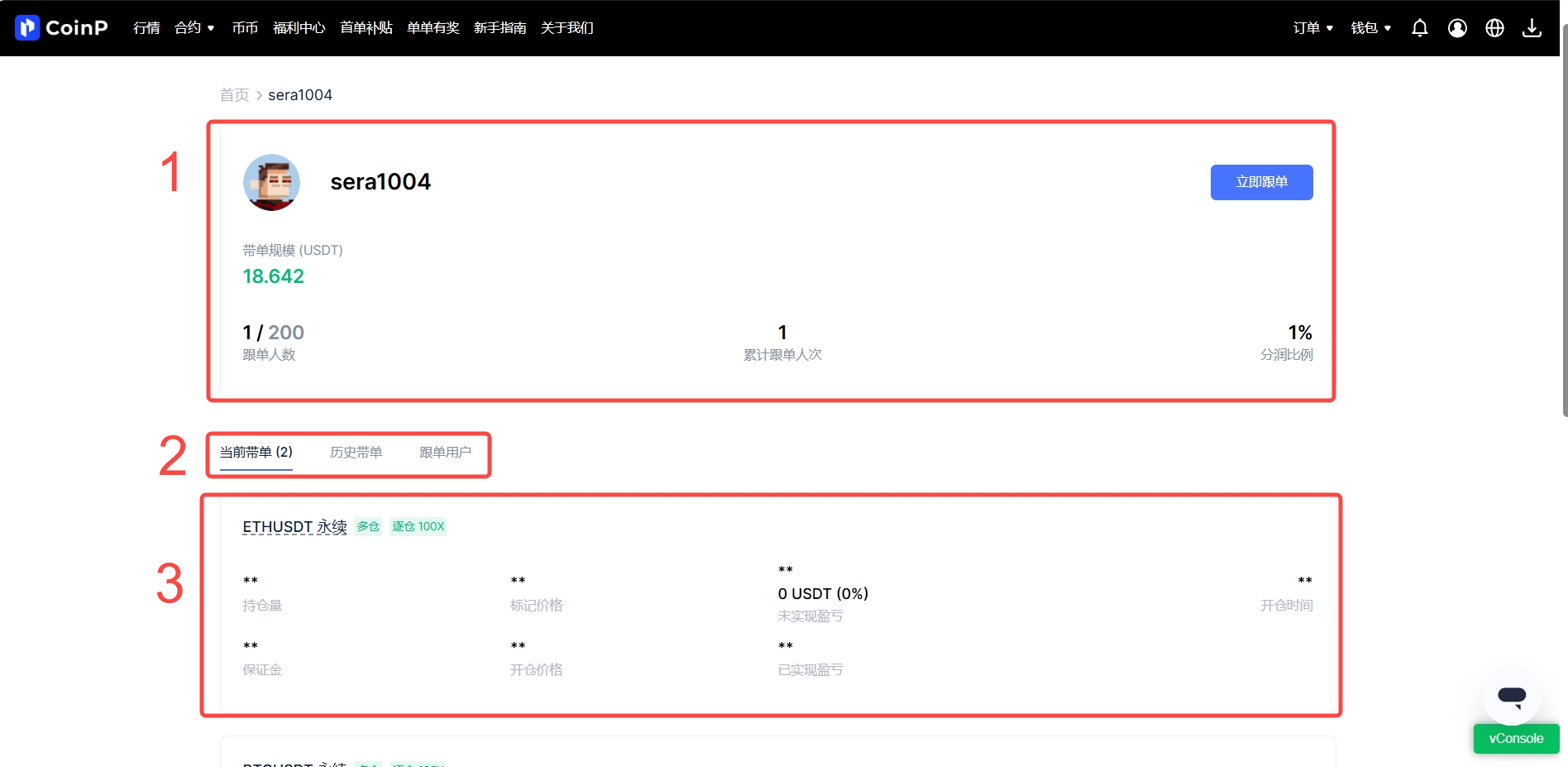The image size is (1568, 767).
Task: Click the 立即跟单 button
Action: (x=1261, y=182)
